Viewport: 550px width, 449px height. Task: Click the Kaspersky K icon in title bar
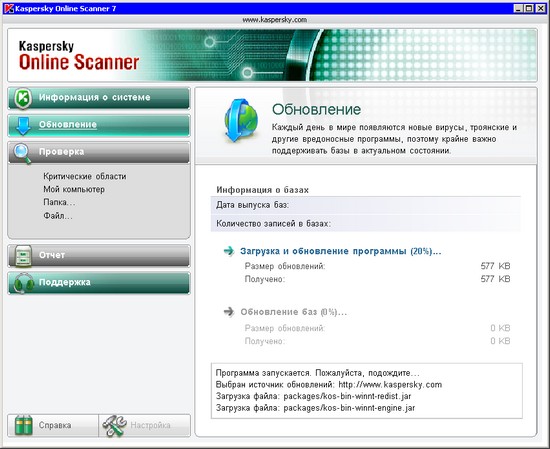pyautogui.click(x=8, y=8)
